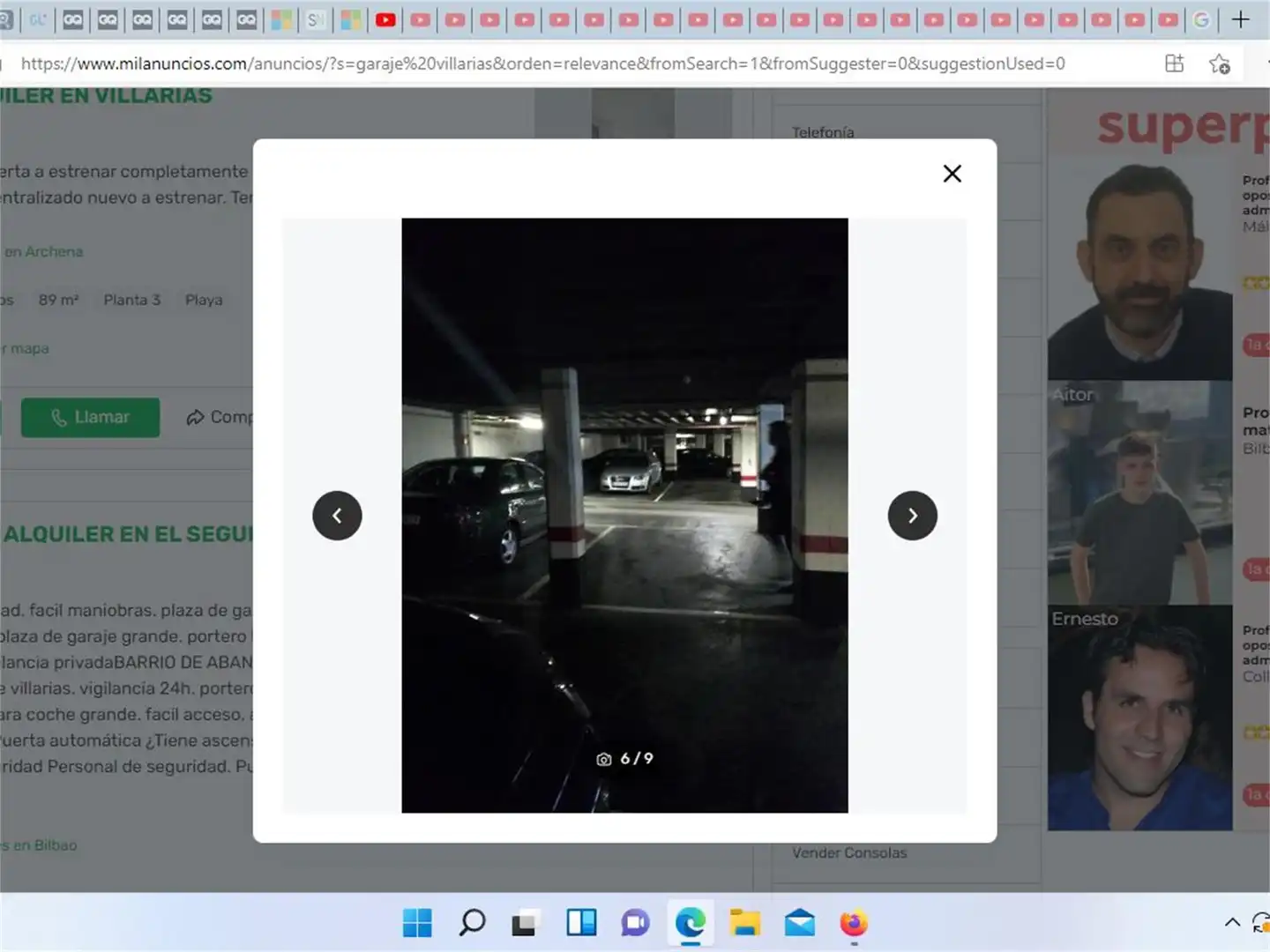Open Task View on the taskbar
The width and height of the screenshot is (1270, 952).
tap(525, 923)
